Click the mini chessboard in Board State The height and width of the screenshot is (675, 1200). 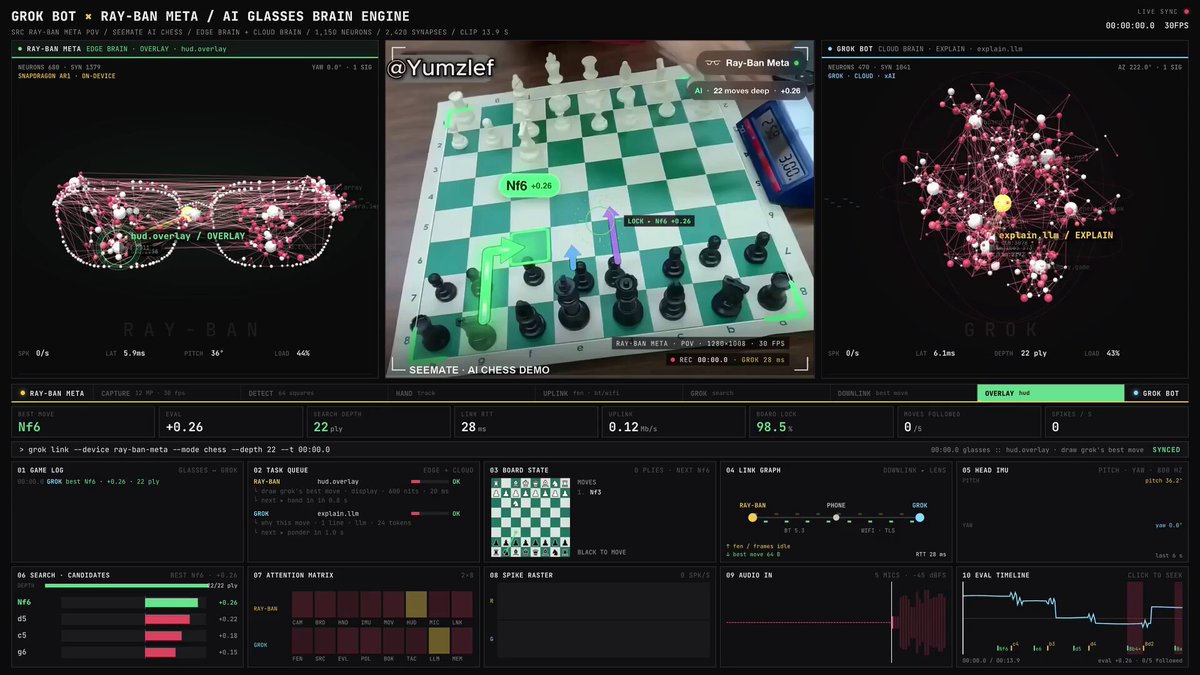coord(530,518)
